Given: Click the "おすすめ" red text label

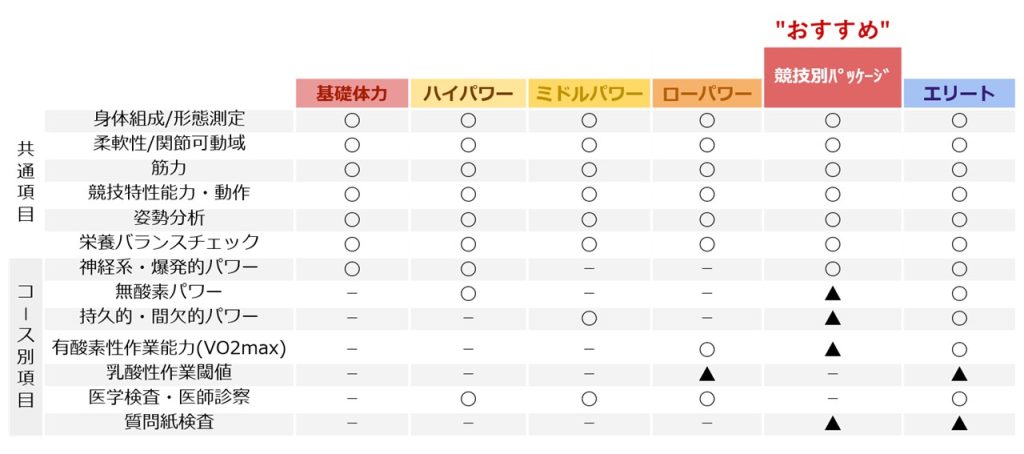Looking at the screenshot, I should 833,30.
